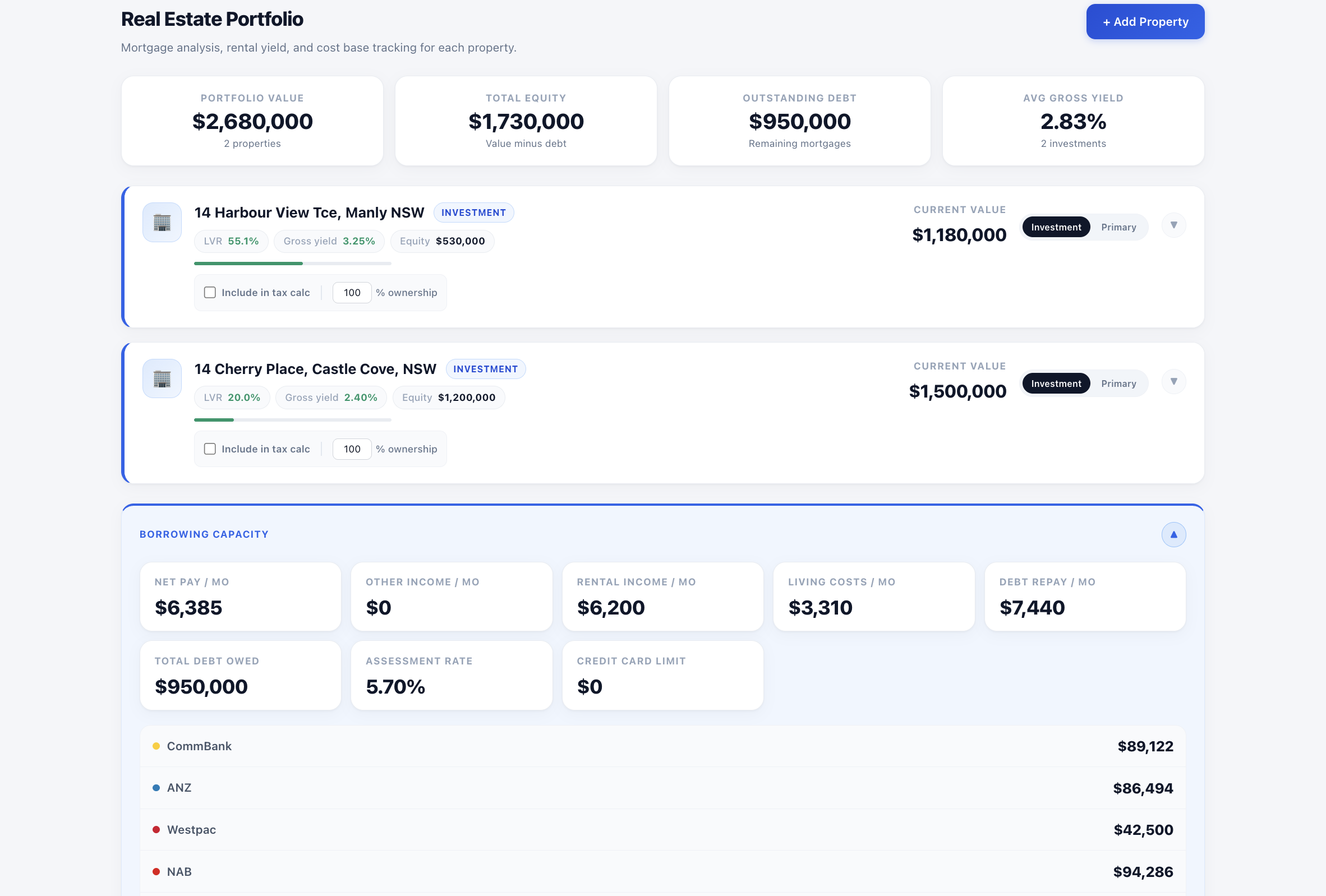Click ownership percentage field for Cherry Place
This screenshot has height=896, width=1326.
coord(352,449)
